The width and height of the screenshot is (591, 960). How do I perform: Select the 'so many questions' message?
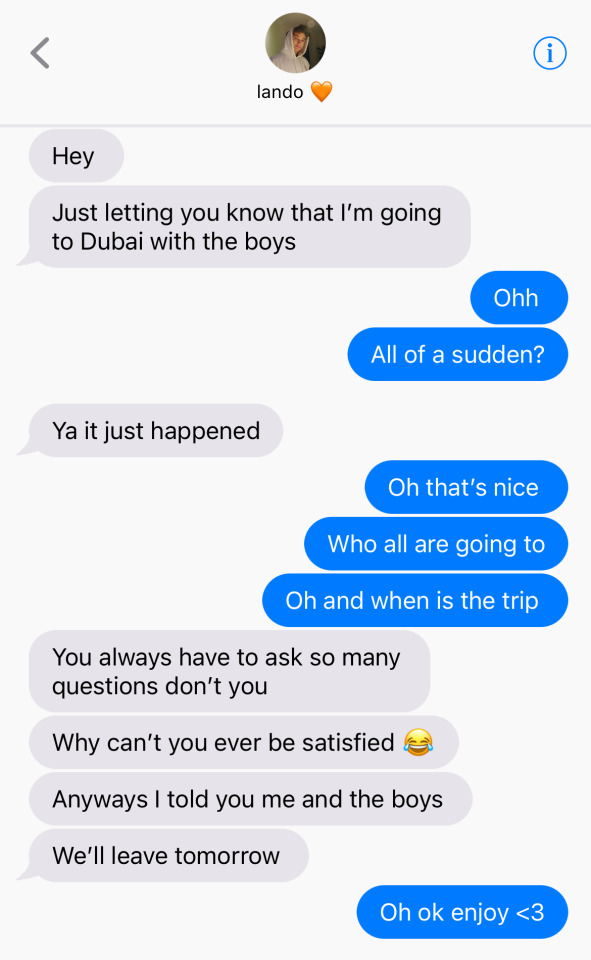229,671
